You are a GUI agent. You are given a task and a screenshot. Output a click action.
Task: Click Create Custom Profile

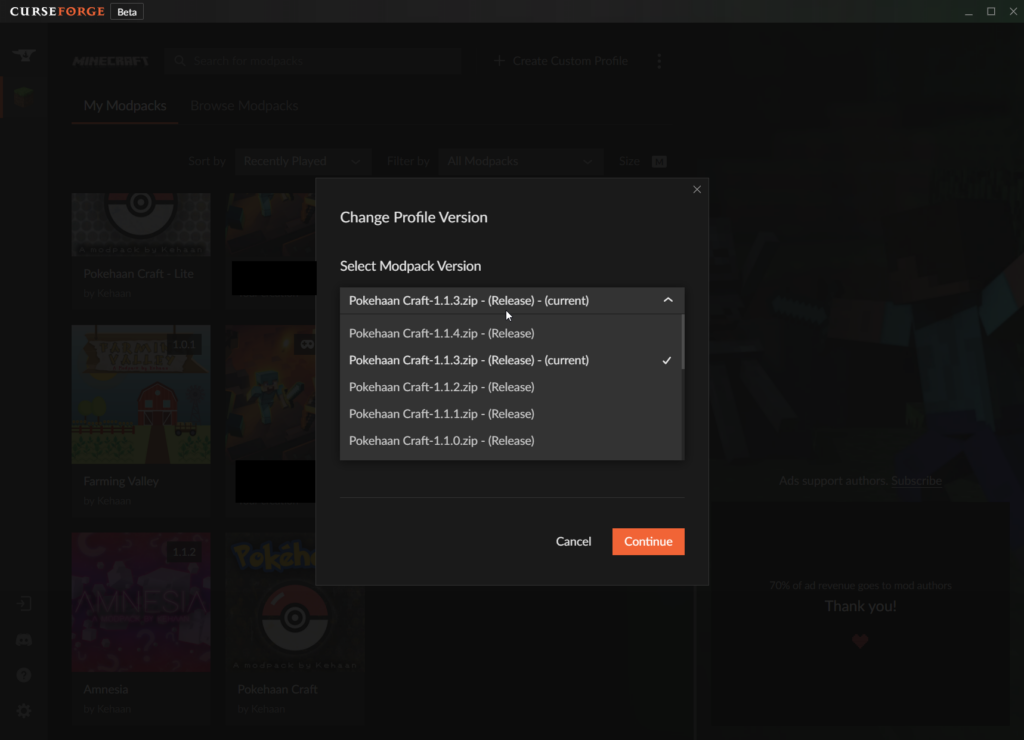coord(561,61)
